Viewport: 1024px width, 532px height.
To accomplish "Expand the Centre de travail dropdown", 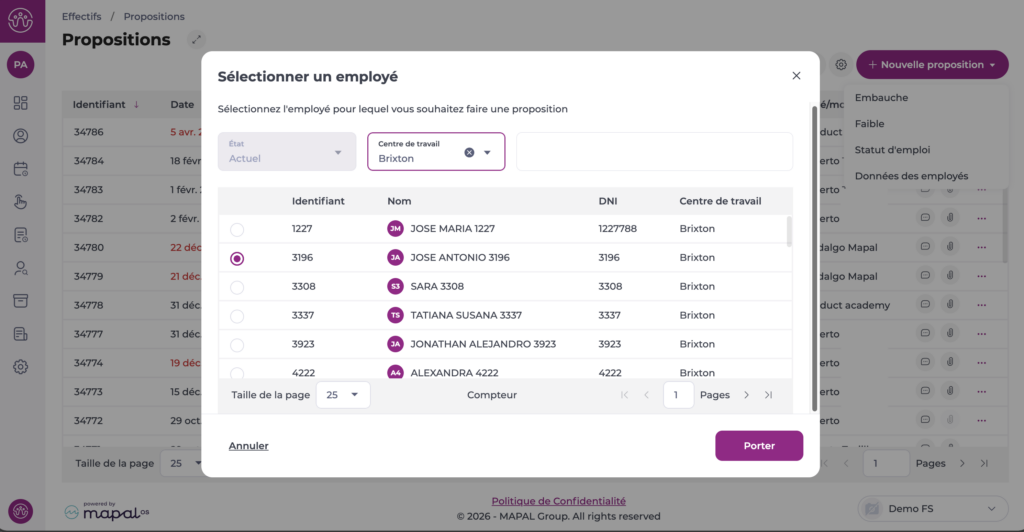I will [488, 152].
